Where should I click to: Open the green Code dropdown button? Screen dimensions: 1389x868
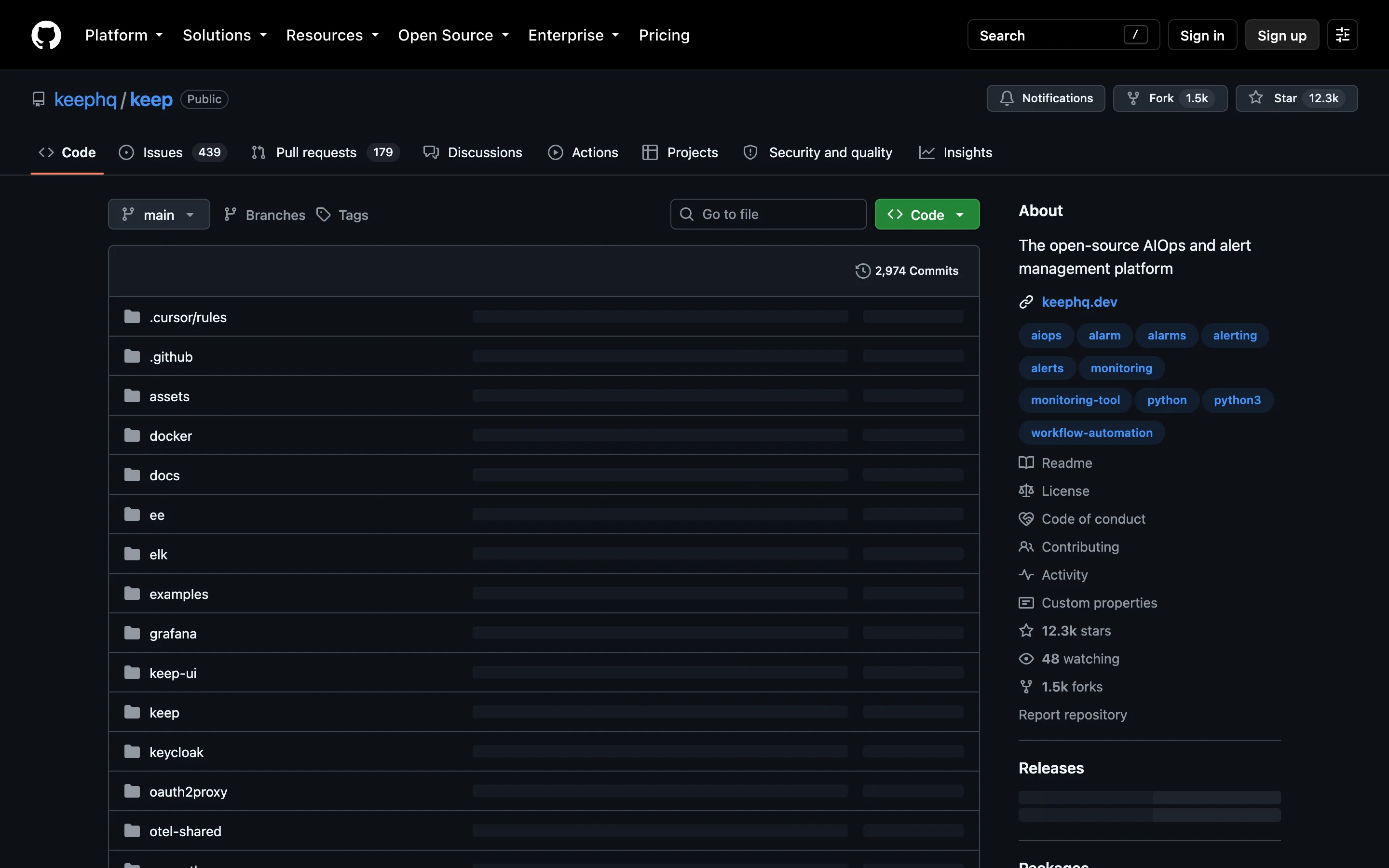[927, 214]
